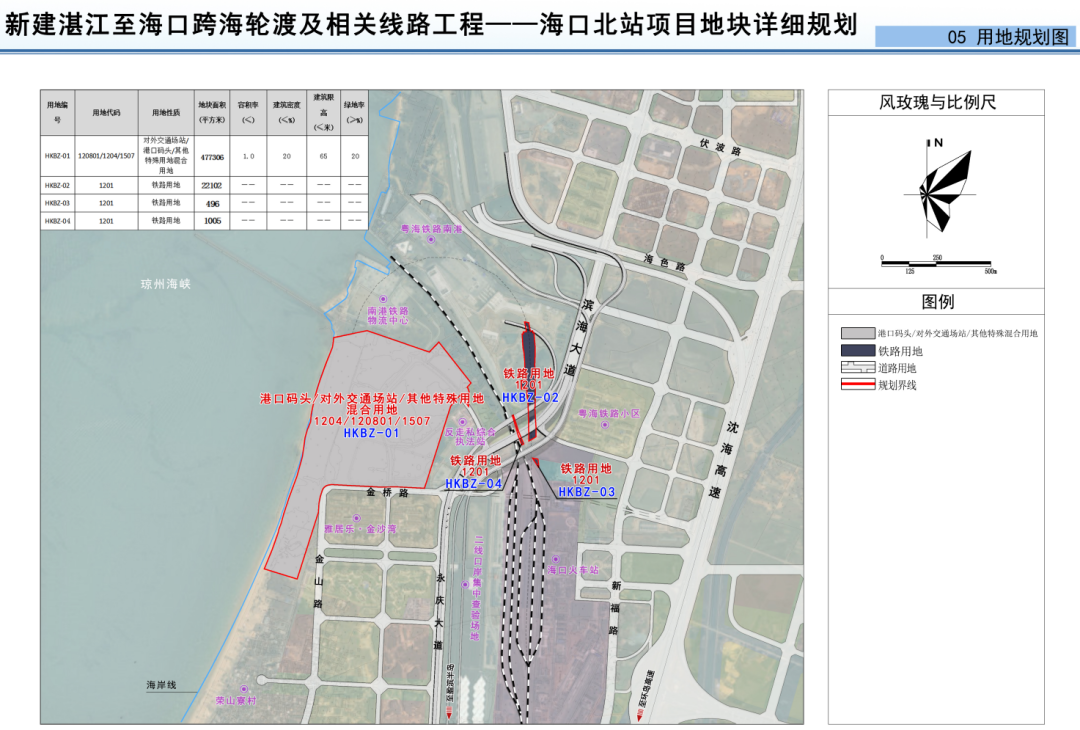Screen dimensions: 1080x730
Task: Select the underlined HKBZ-04 map label
Action: pos(474,484)
